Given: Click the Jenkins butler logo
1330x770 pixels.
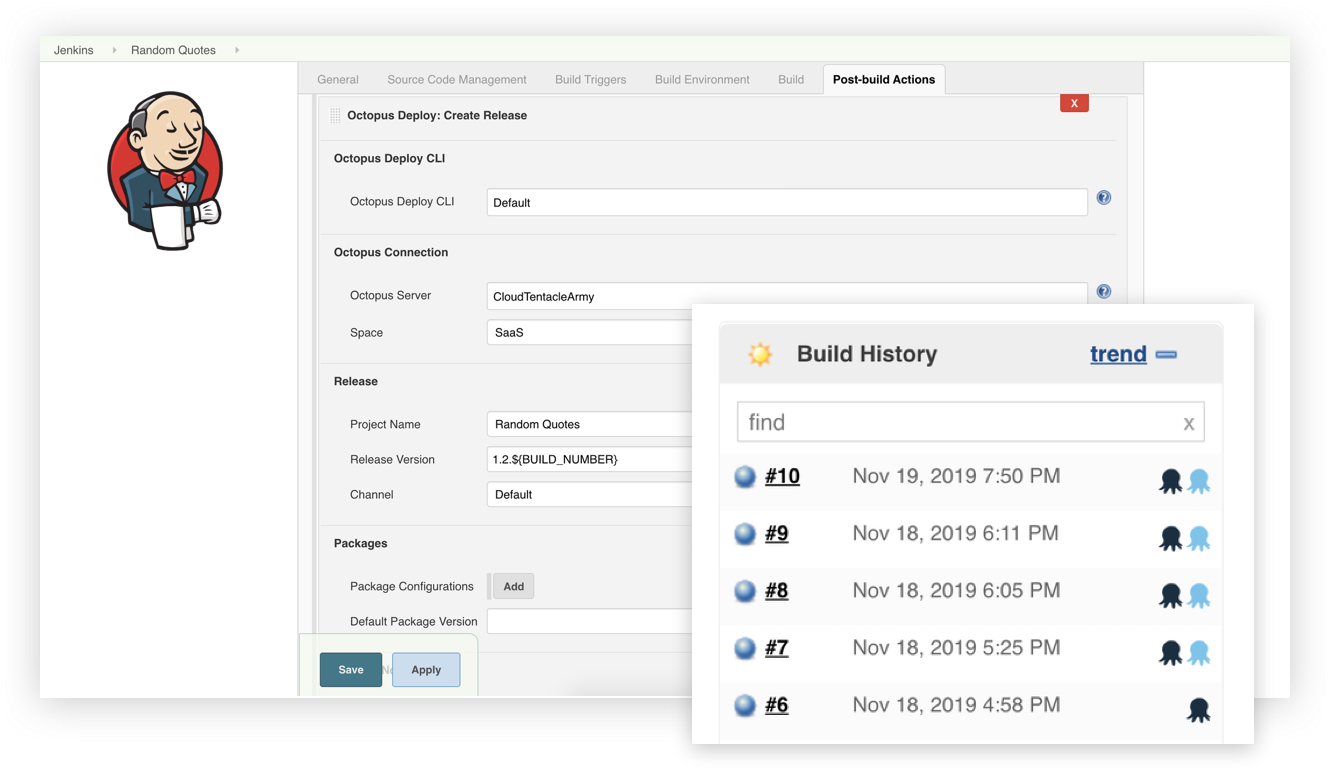Looking at the screenshot, I should pos(165,170).
